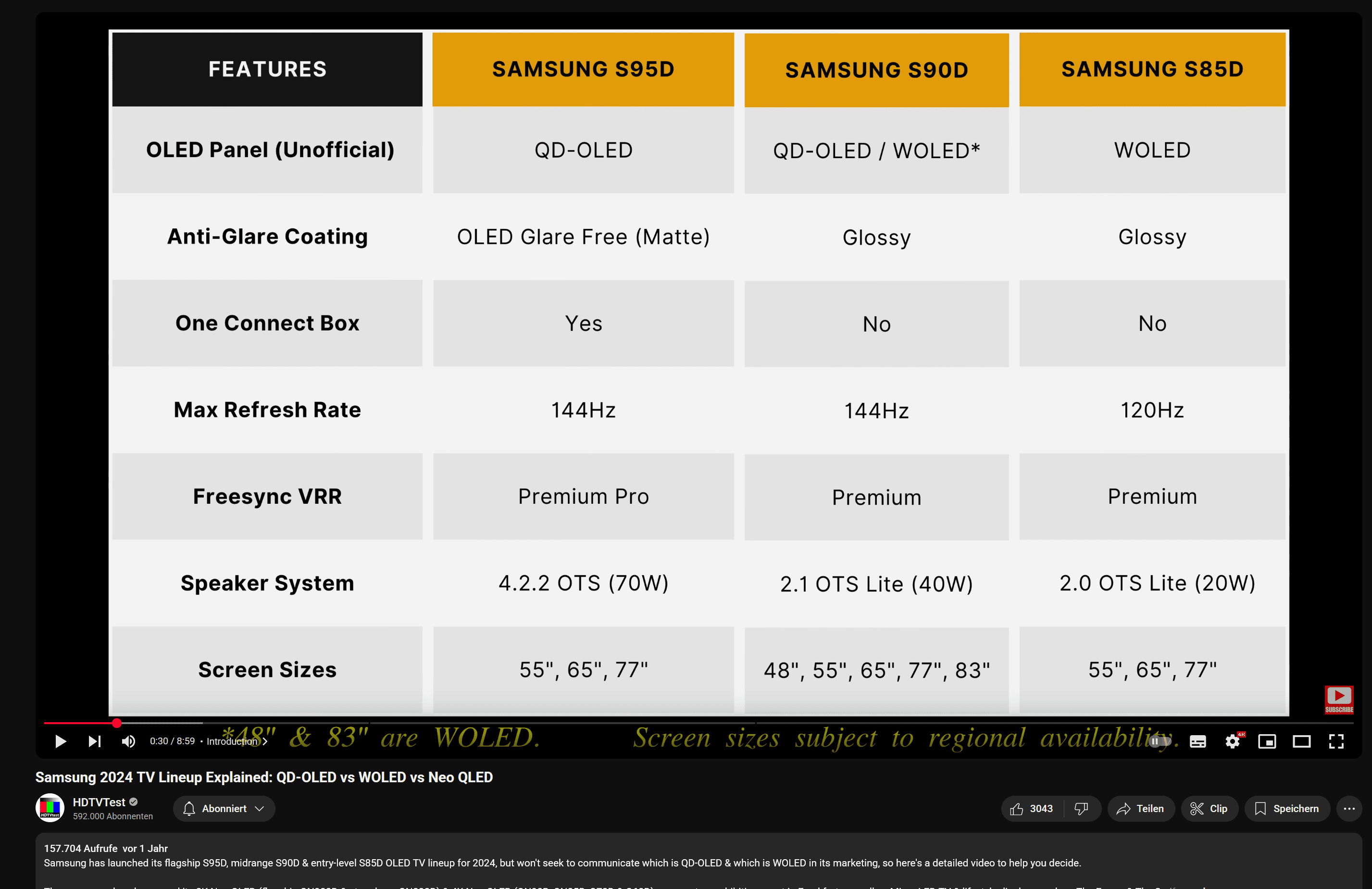Click the Freesync VRR row label
1372x889 pixels.
(x=267, y=496)
